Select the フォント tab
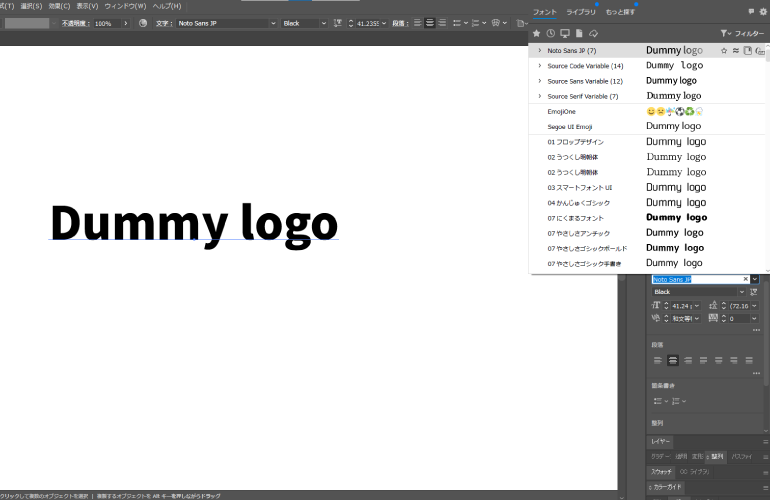The image size is (770, 500). coord(545,12)
